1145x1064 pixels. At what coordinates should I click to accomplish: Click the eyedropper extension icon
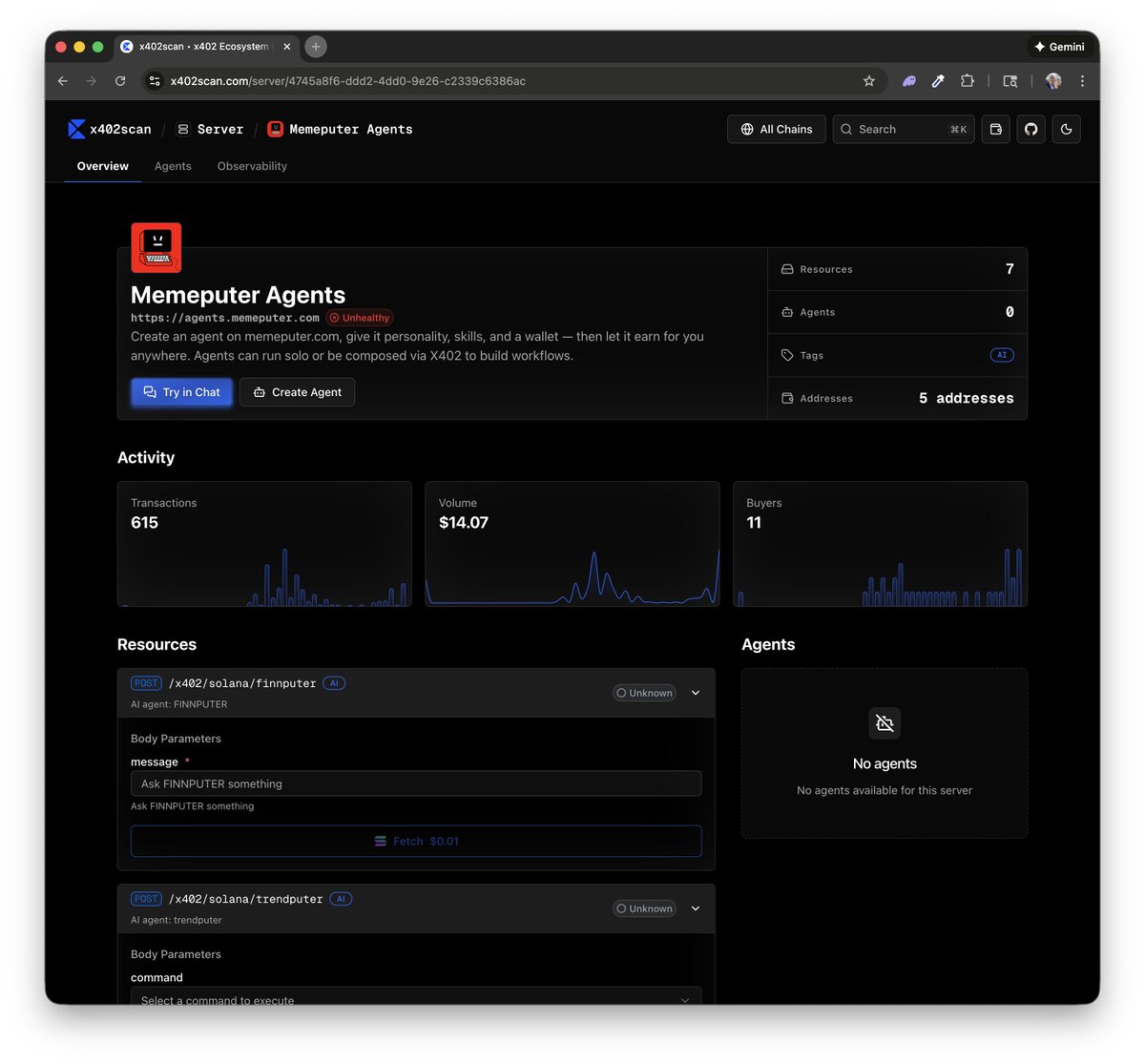click(938, 81)
